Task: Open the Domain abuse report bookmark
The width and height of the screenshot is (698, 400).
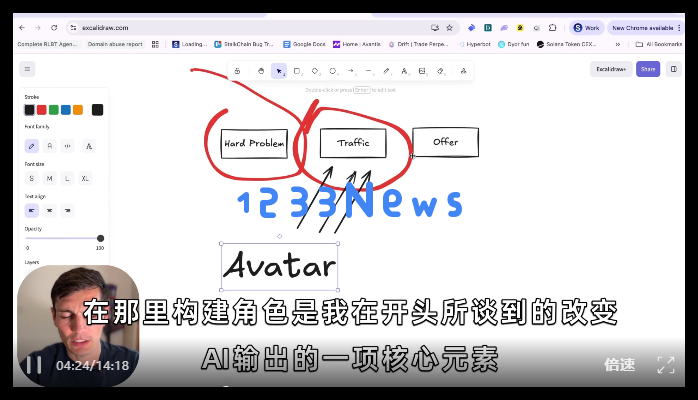Action: [x=115, y=44]
